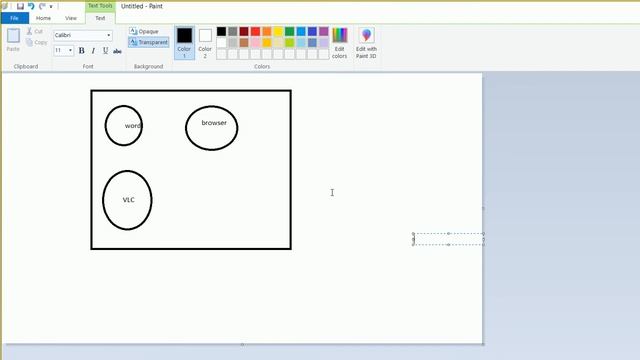Pick the green palette swatch
640x360 pixels.
[289, 31]
